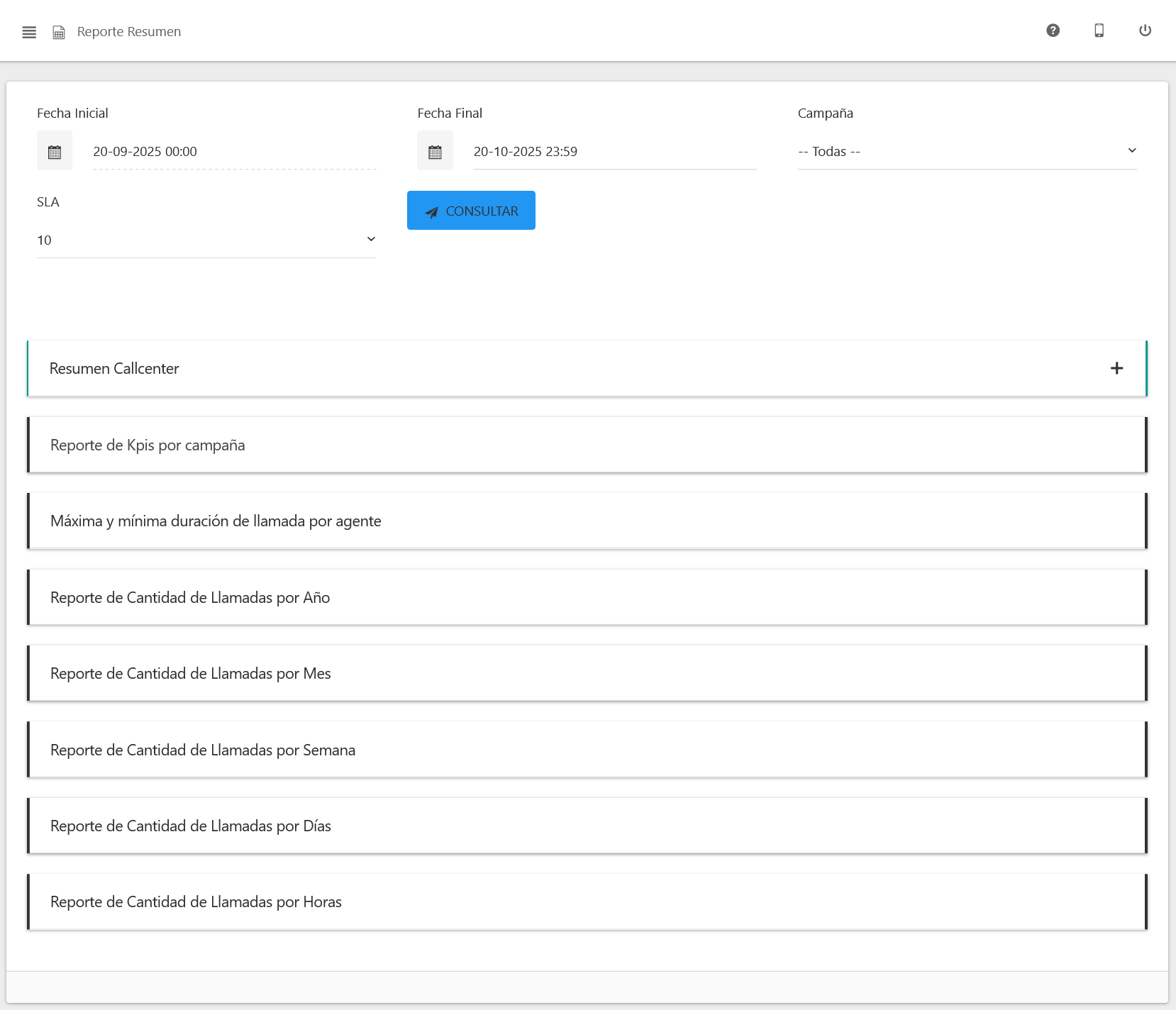Open the Fecha Inicial calendar picker
The image size is (1176, 1010).
coord(55,151)
